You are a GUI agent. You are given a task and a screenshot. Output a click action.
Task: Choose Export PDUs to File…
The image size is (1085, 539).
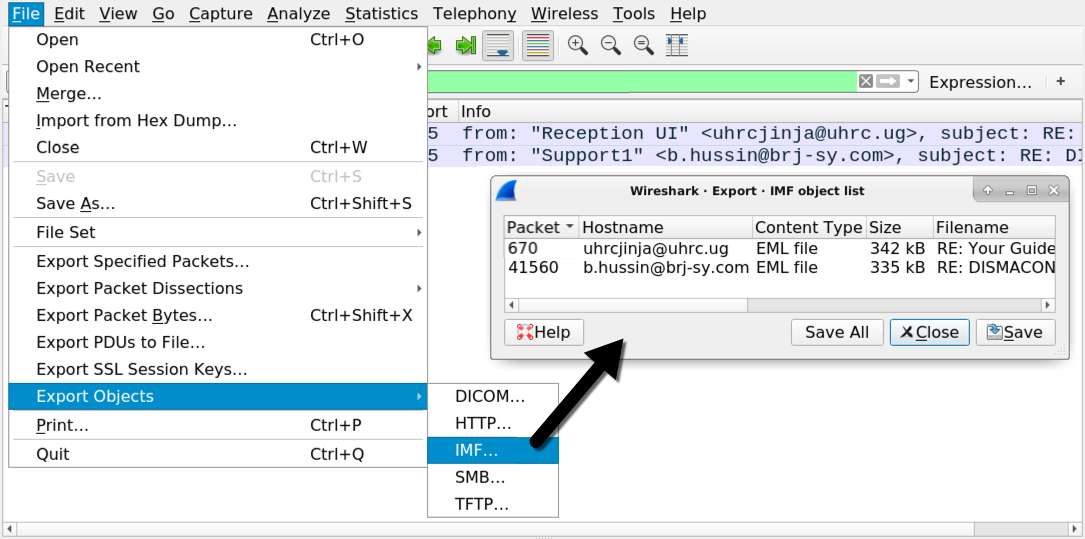click(217, 342)
